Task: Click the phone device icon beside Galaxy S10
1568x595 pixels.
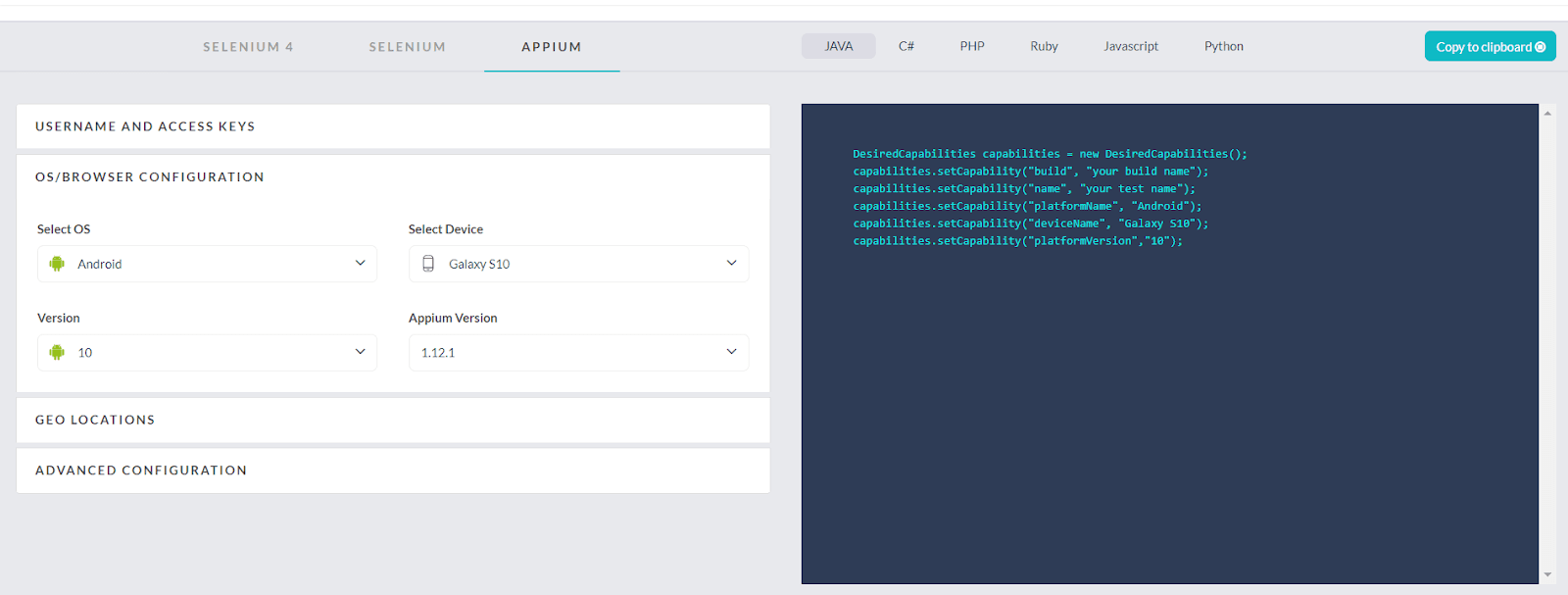Action: point(428,264)
